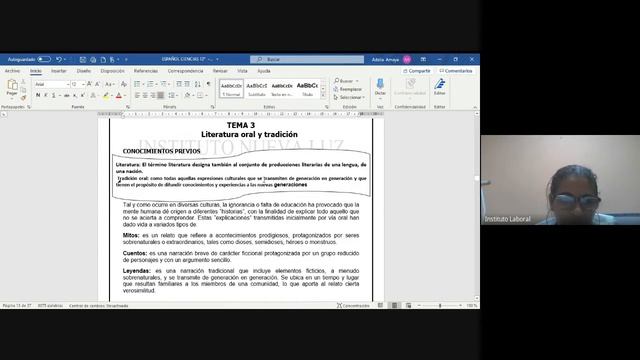Open the Archivo tab
The height and width of the screenshot is (360, 640).
pyautogui.click(x=12, y=71)
